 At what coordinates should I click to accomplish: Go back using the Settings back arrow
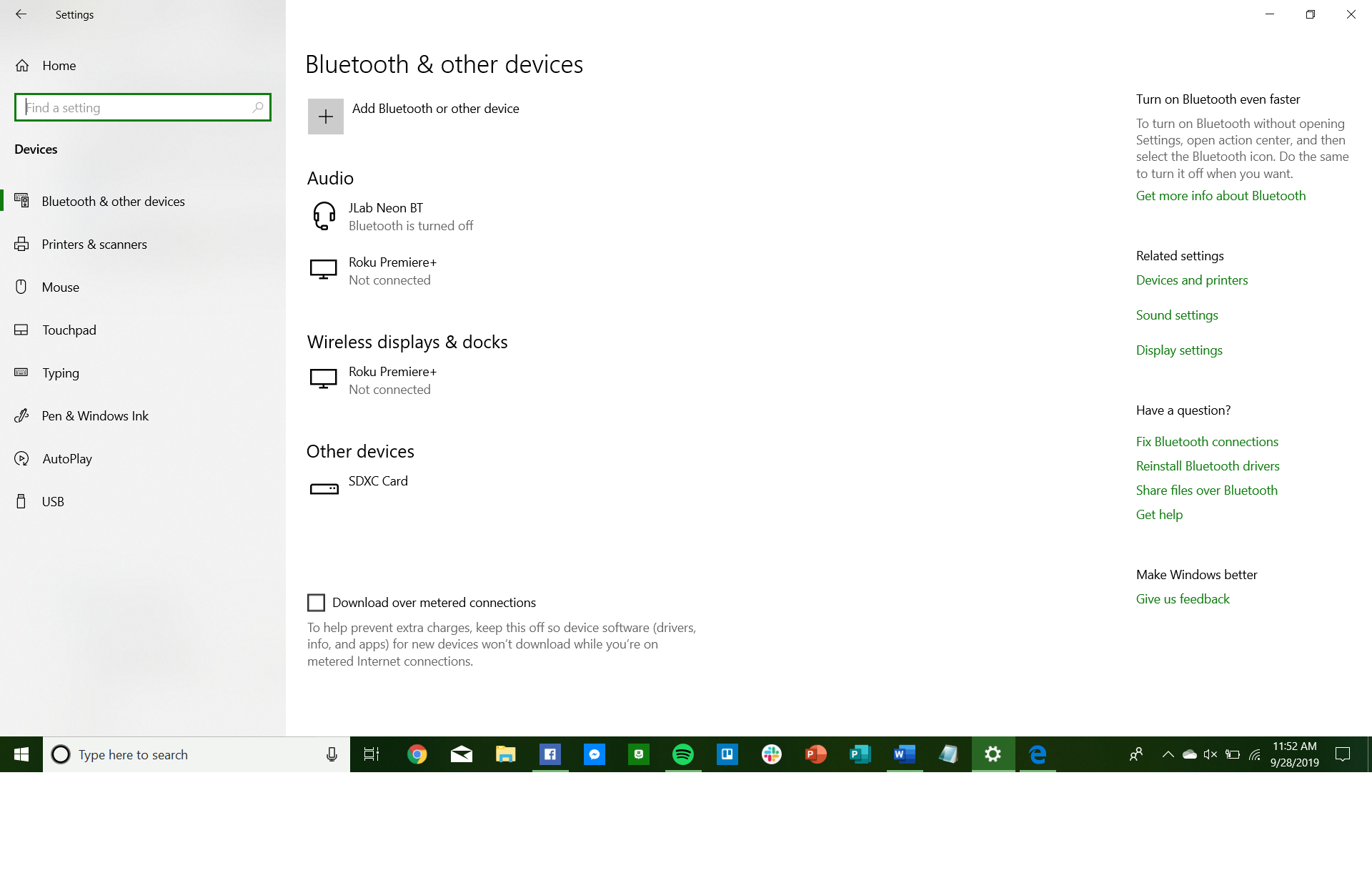(21, 14)
